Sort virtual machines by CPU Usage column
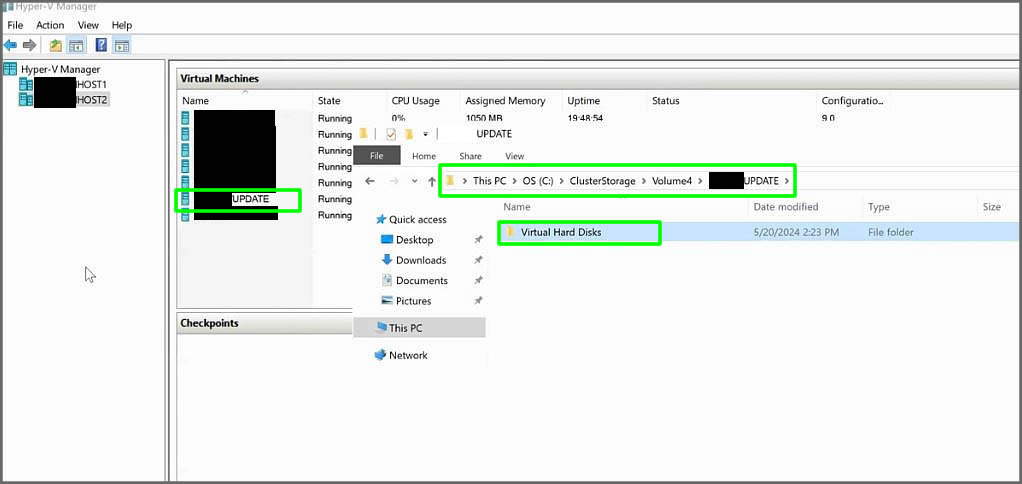 (x=415, y=101)
